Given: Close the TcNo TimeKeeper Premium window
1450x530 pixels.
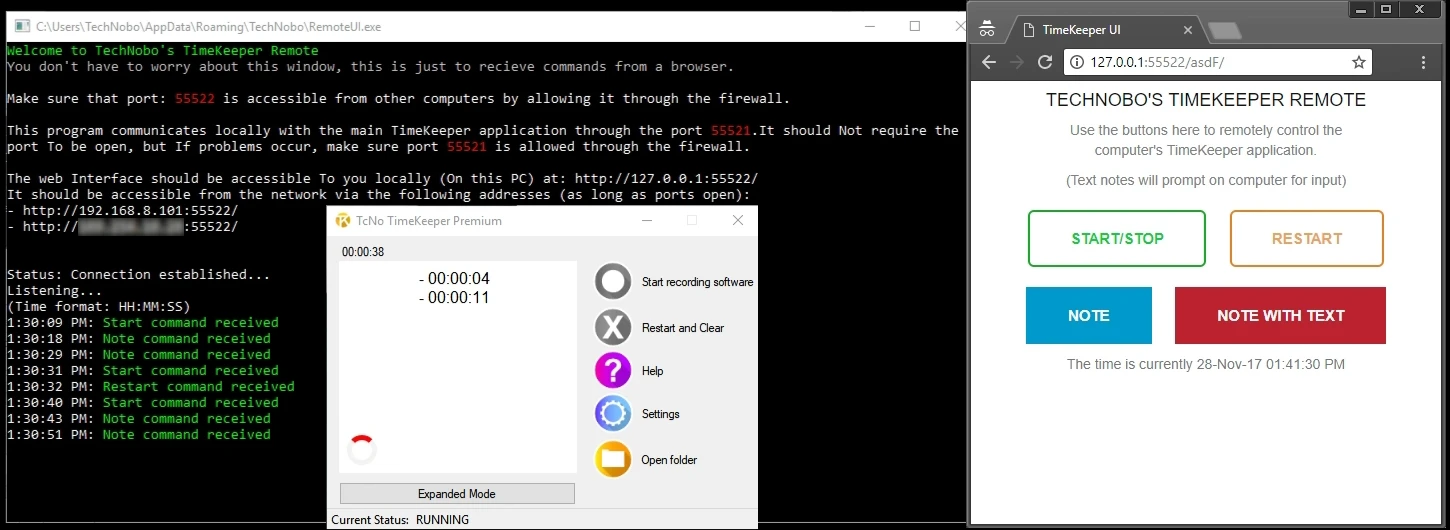Looking at the screenshot, I should point(738,220).
